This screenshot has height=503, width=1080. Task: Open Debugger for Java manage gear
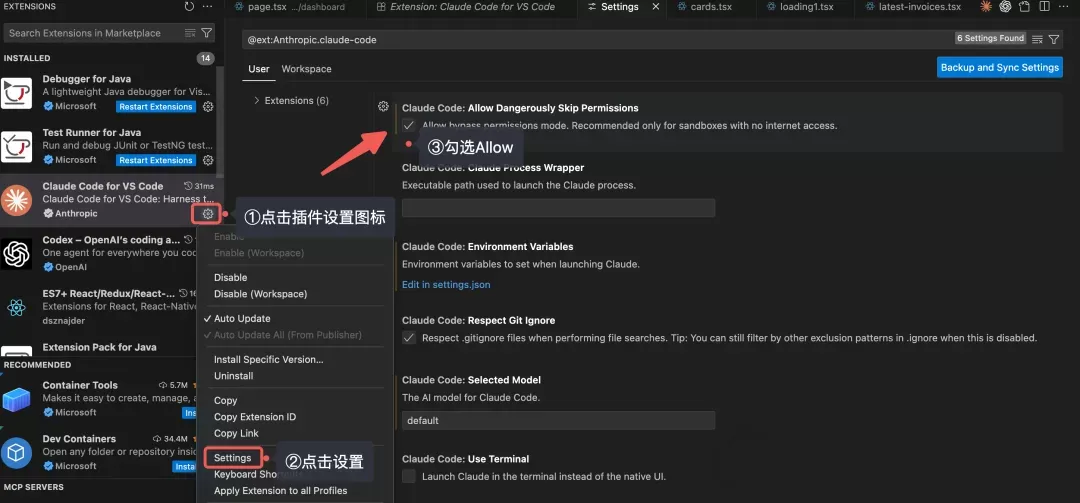pos(208,107)
